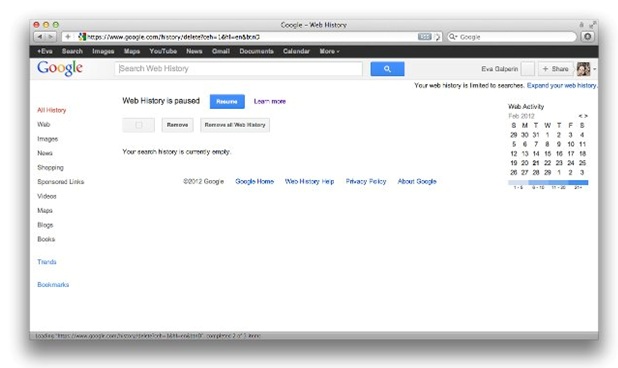This screenshot has width=618, height=368.
Task: Open Search in the Google bar
Action: tap(72, 51)
